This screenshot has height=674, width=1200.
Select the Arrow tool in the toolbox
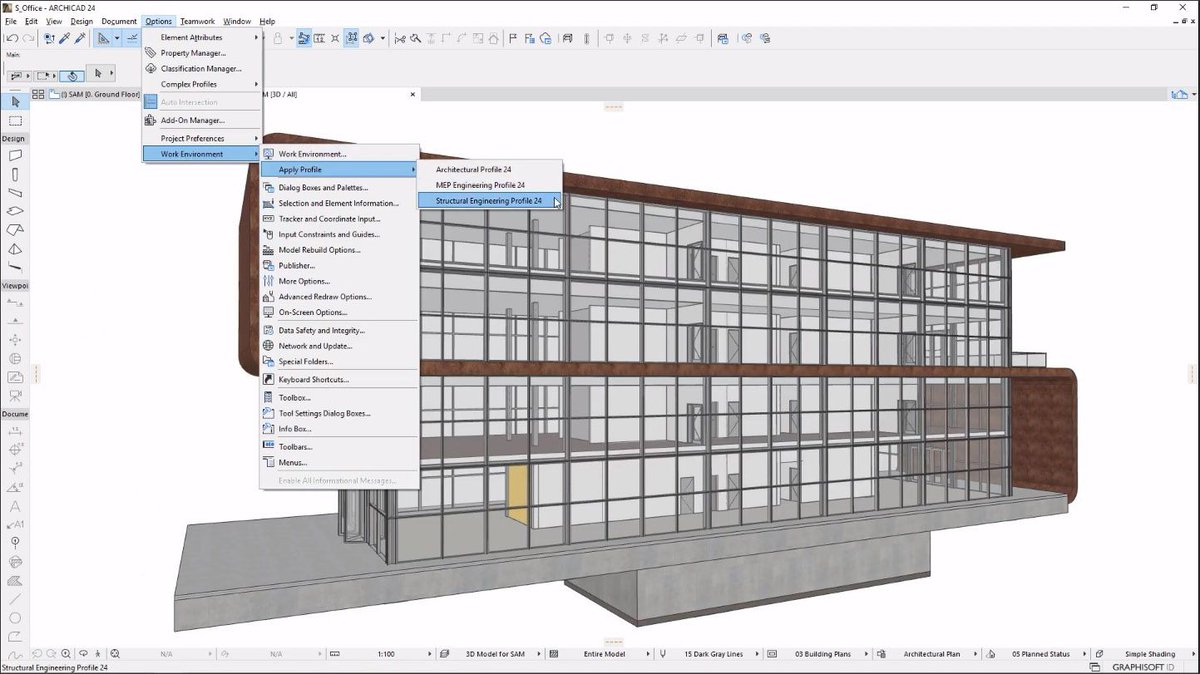tap(15, 102)
